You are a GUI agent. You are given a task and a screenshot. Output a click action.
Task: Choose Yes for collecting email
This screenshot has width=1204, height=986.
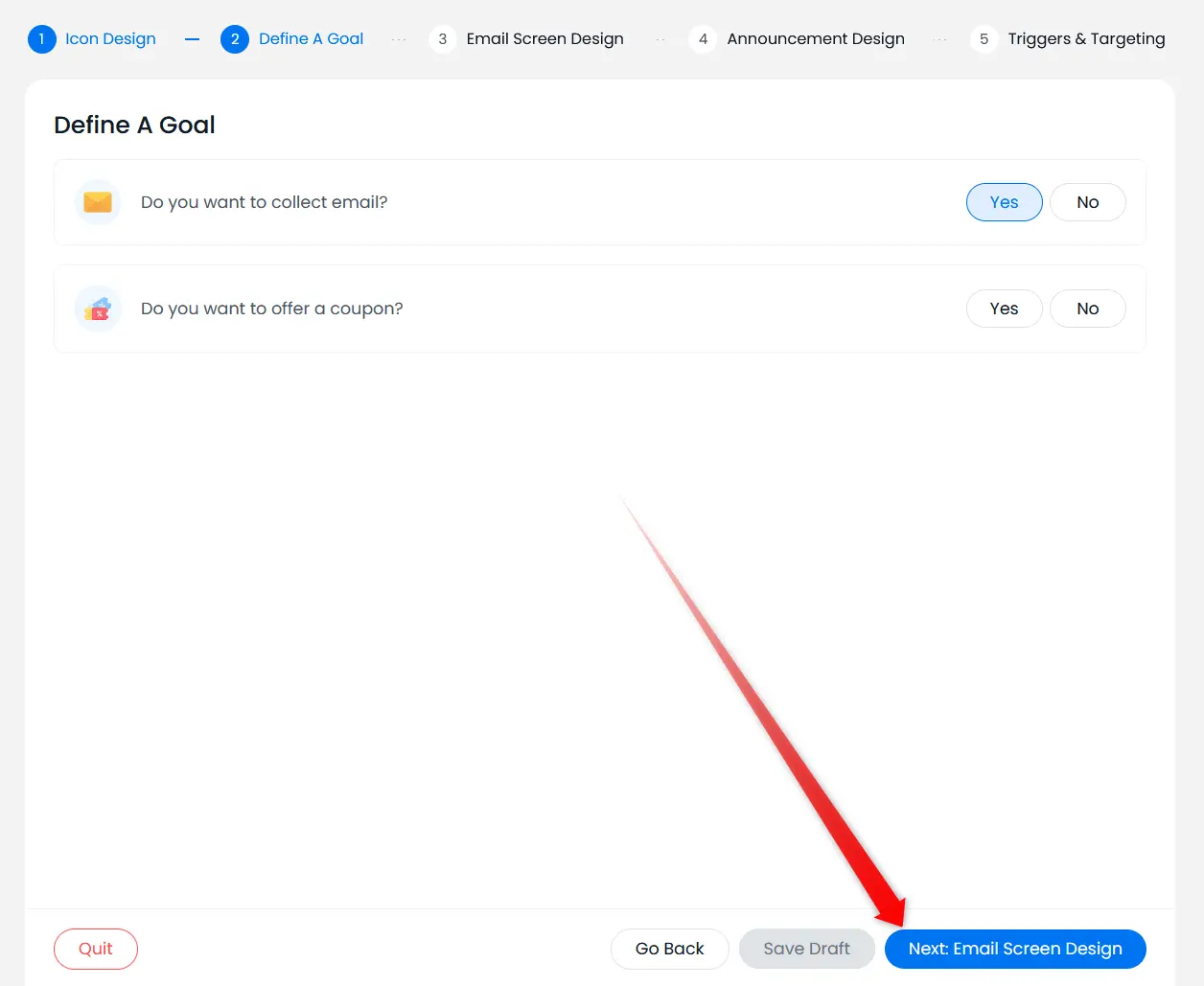[1004, 202]
